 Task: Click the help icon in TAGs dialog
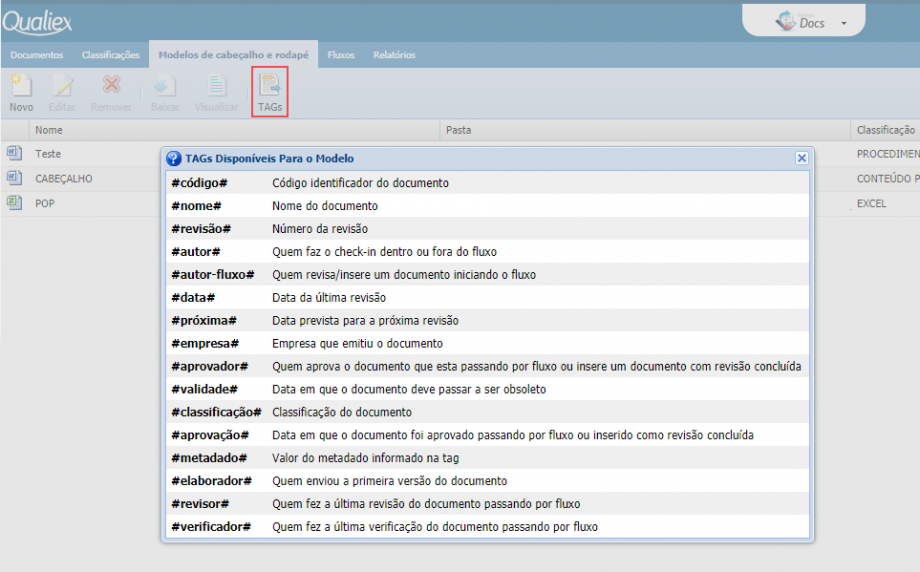[x=173, y=158]
